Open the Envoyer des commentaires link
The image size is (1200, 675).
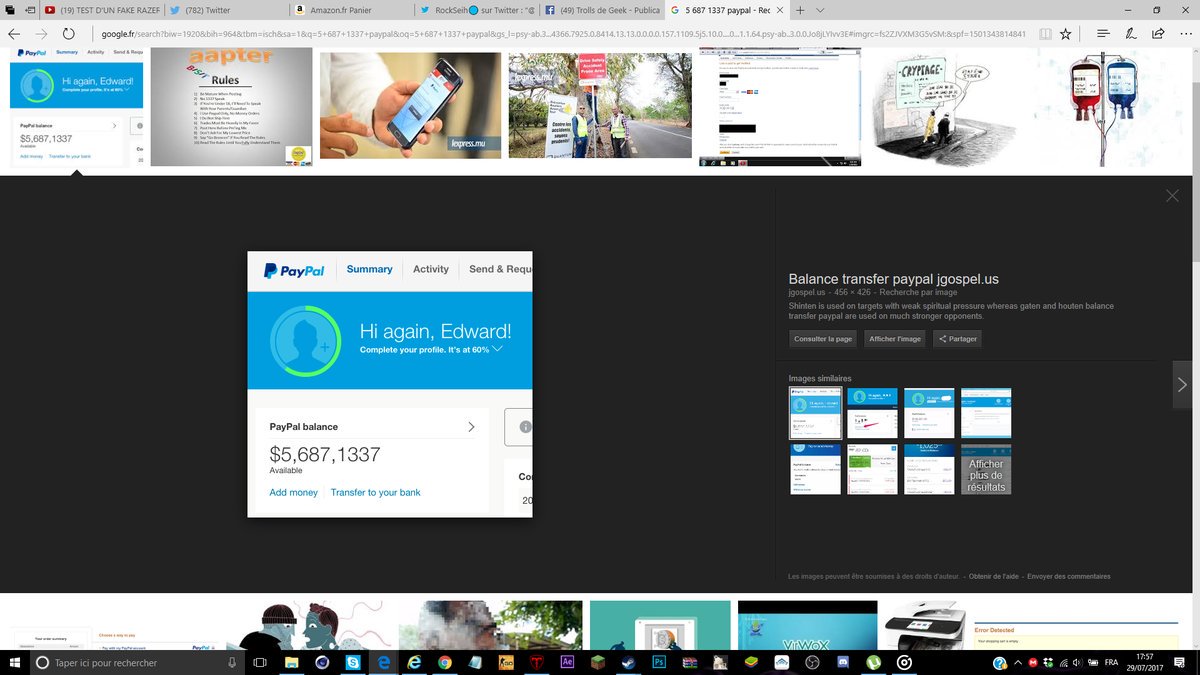click(1068, 576)
